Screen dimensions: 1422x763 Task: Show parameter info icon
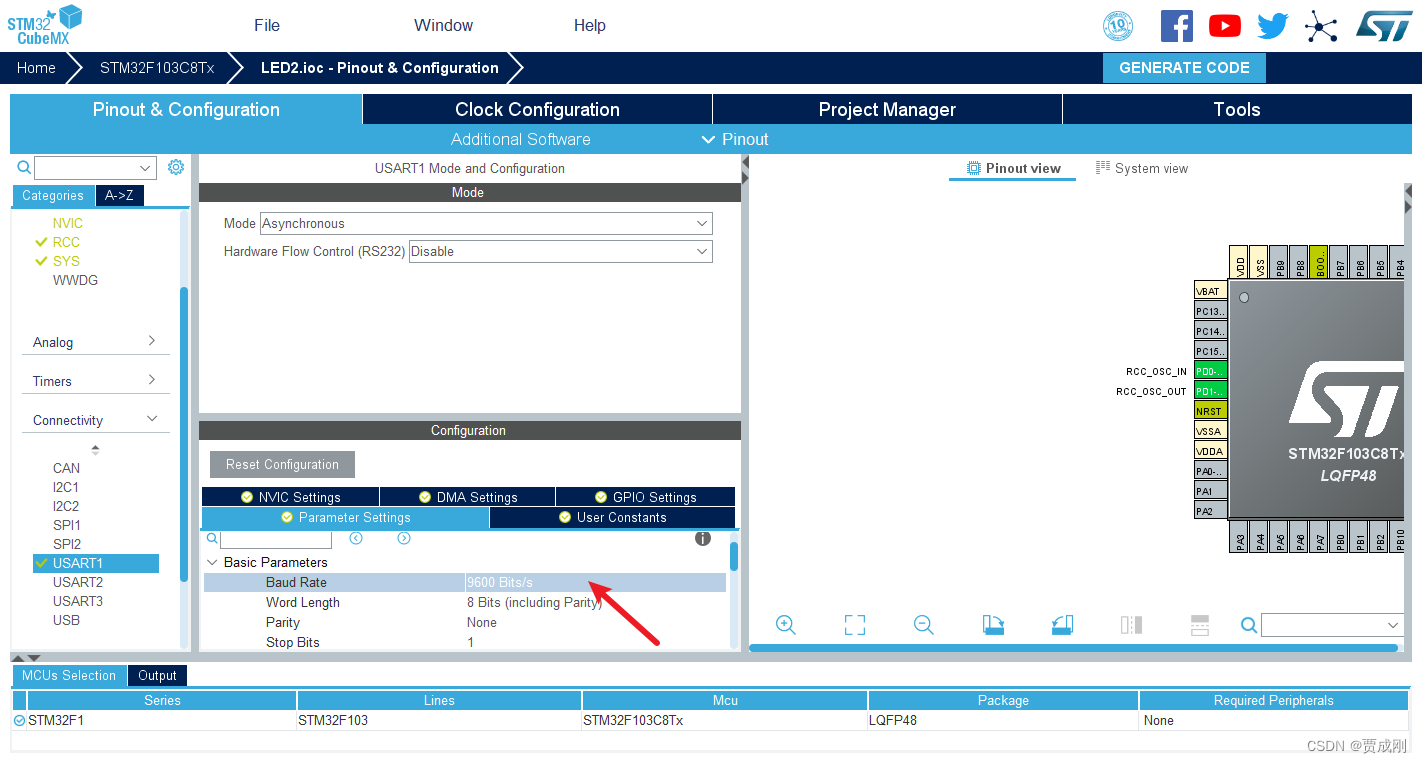703,538
